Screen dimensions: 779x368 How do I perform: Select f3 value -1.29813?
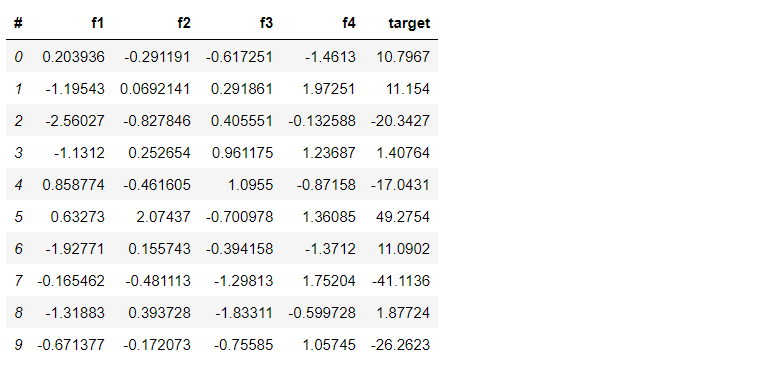tap(243, 281)
